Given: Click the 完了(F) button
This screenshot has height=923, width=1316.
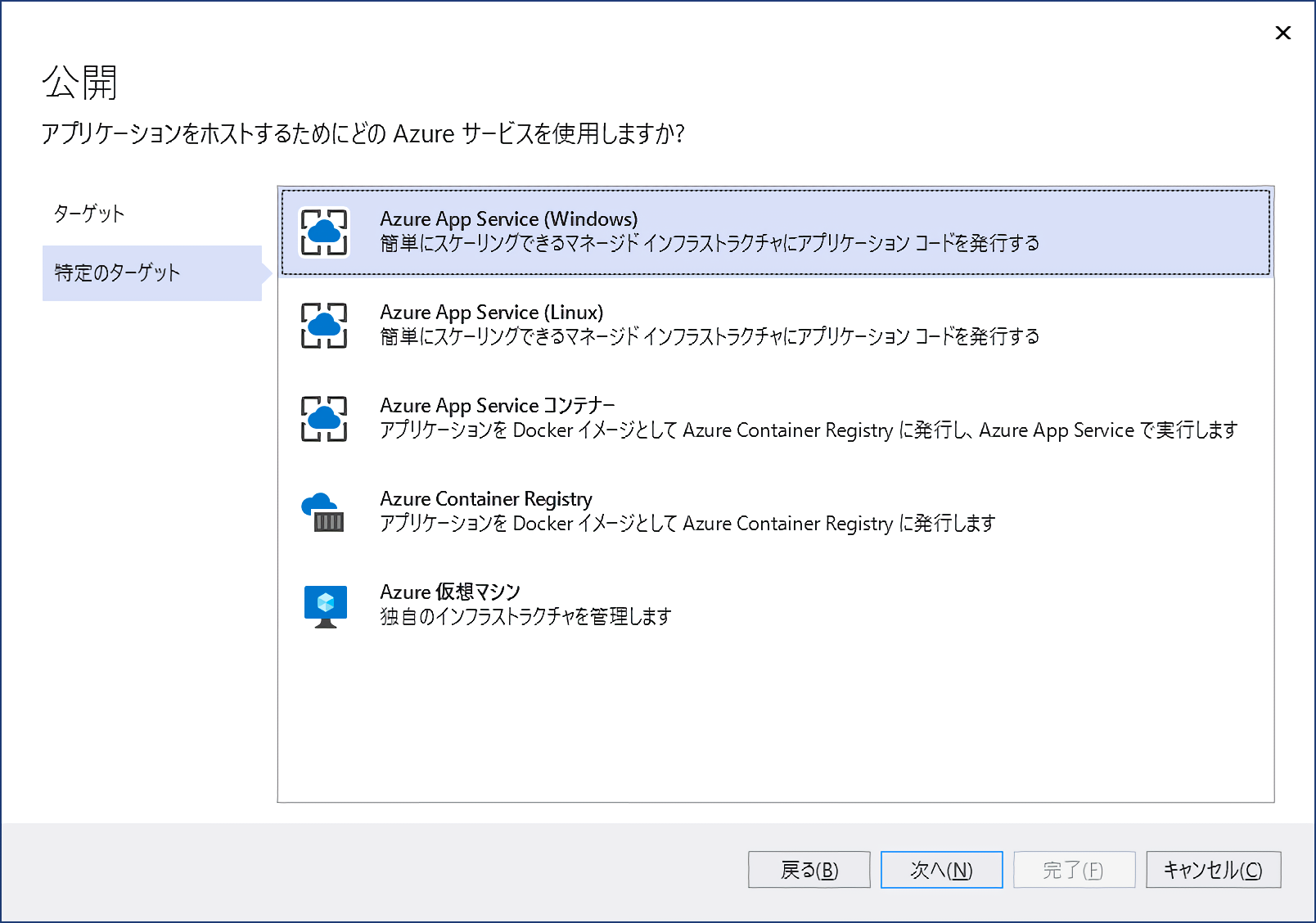Looking at the screenshot, I should [x=1074, y=870].
